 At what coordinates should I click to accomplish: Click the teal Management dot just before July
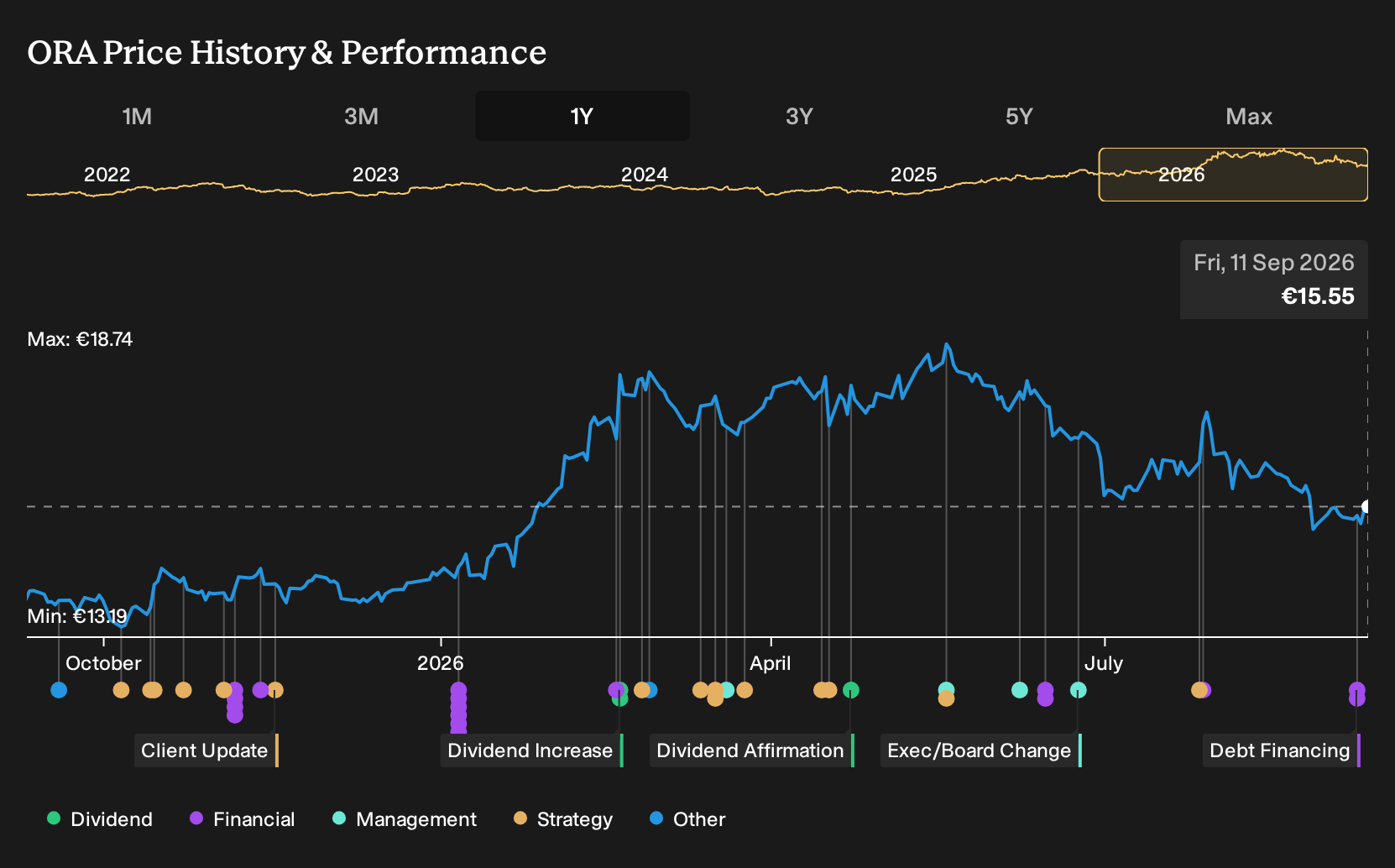tap(1079, 690)
